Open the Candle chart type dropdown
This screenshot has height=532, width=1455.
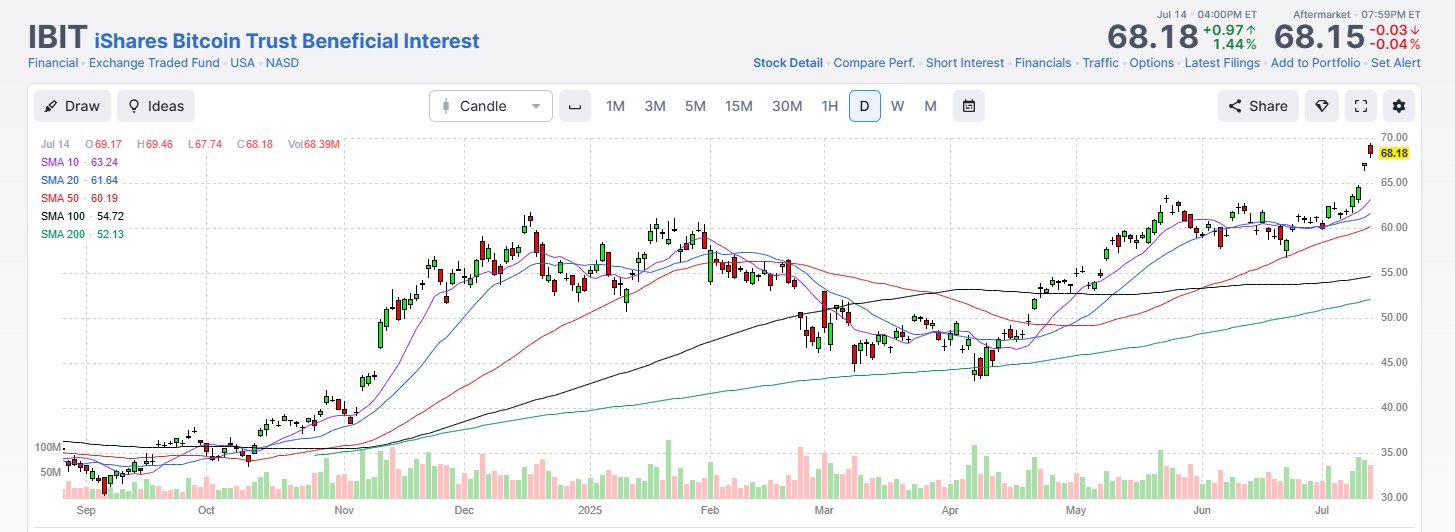coord(491,106)
